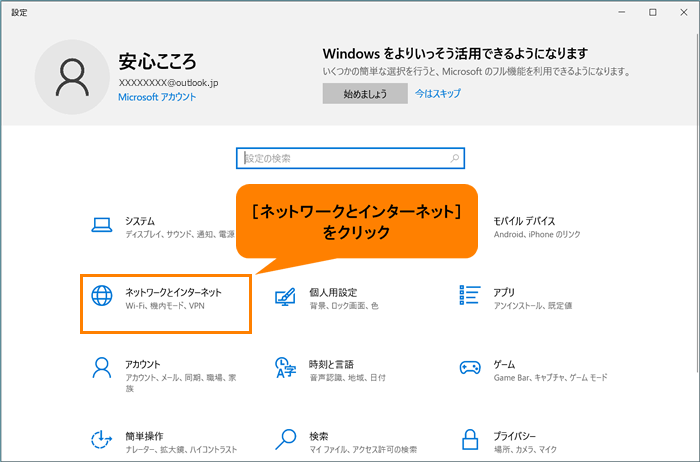Image resolution: width=700 pixels, height=462 pixels.
Task: Open the Accounts person icon
Action: pyautogui.click(x=102, y=367)
